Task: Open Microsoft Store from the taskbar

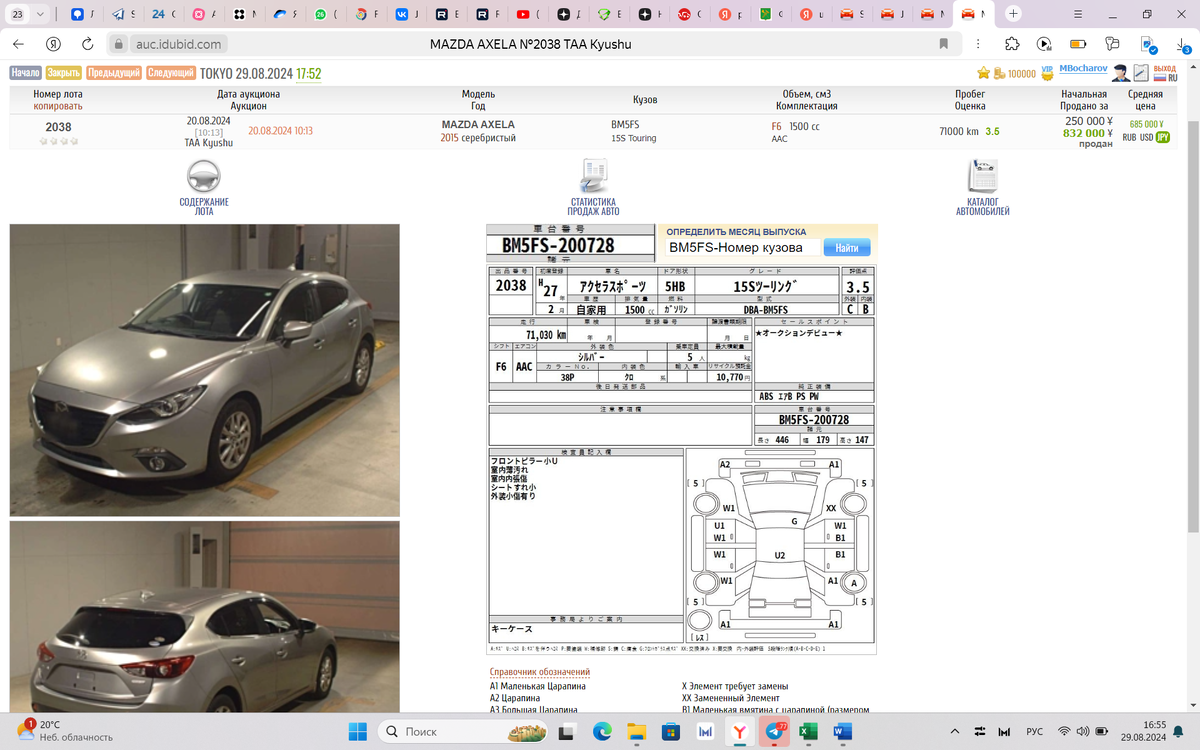Action: click(x=670, y=732)
